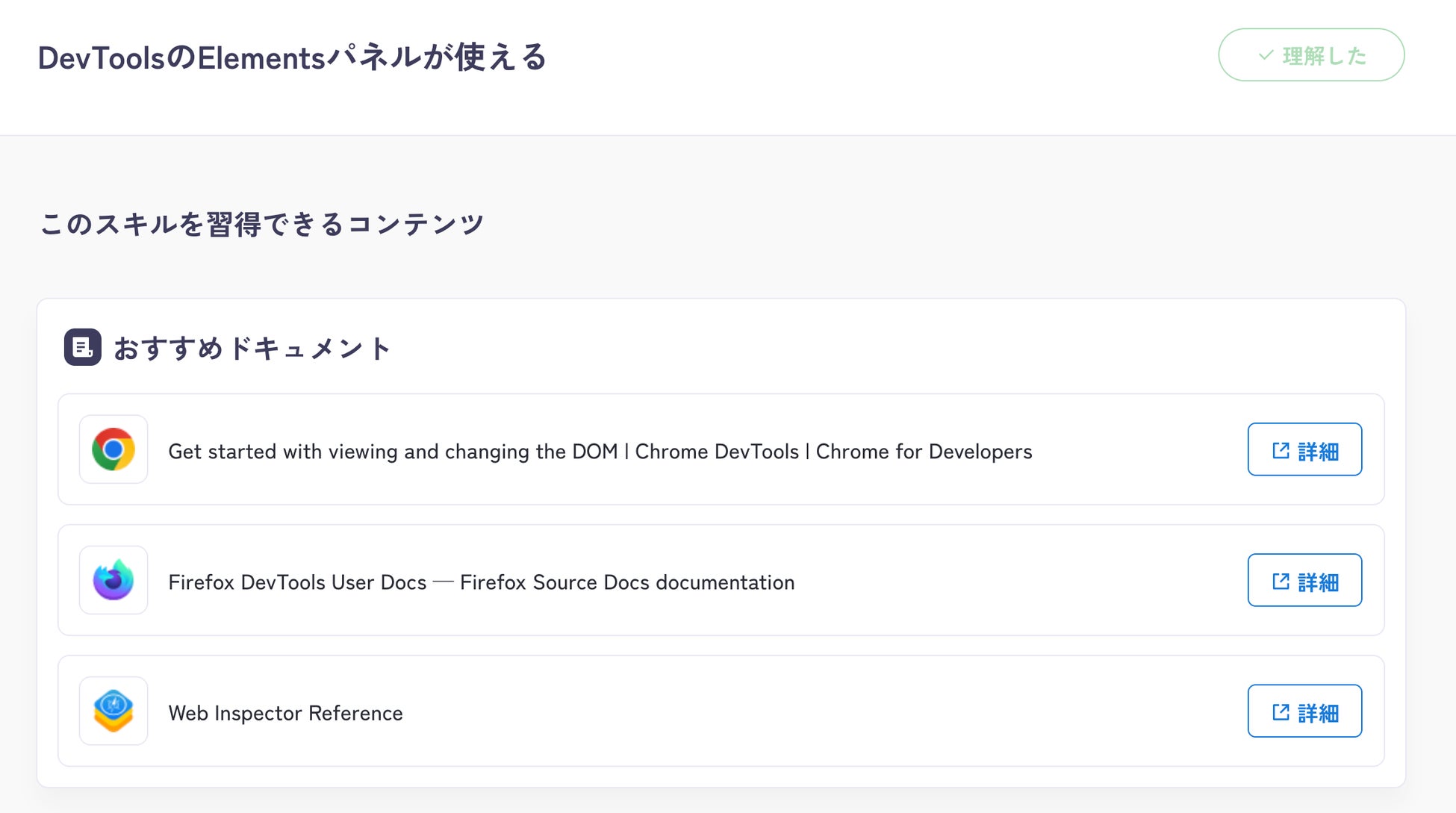The width and height of the screenshot is (1456, 813).
Task: Select the 'Firefox DevTools User Docs' title
Action: coord(482,582)
